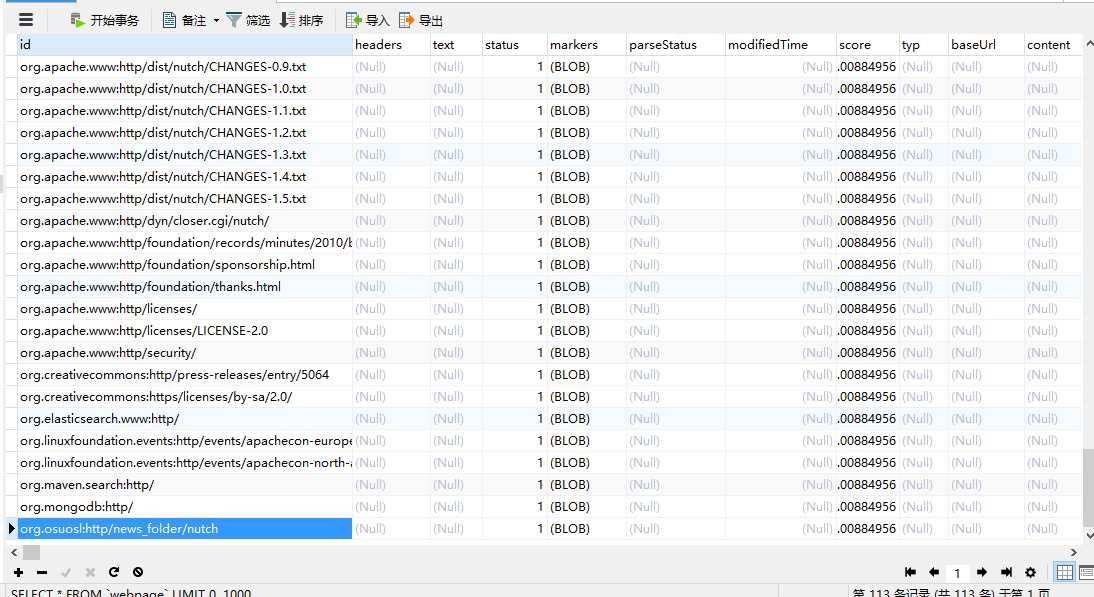Select the licenses/by-sa/2.0/ row id
Viewport: 1094px width, 597px height.
pyautogui.click(x=185, y=397)
